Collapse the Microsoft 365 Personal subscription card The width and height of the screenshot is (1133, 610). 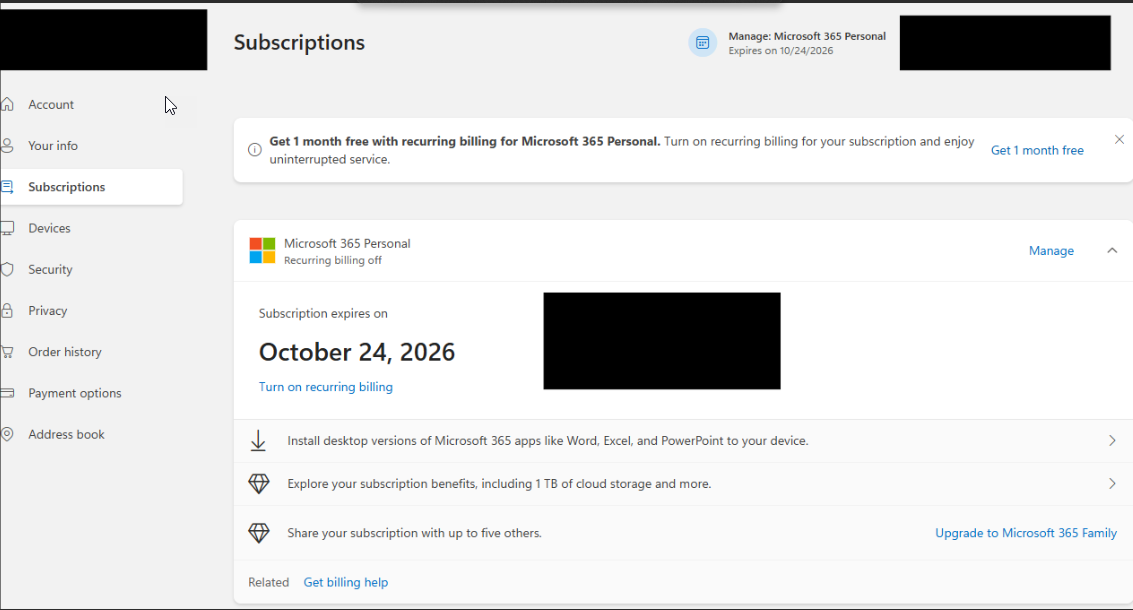(x=1112, y=251)
